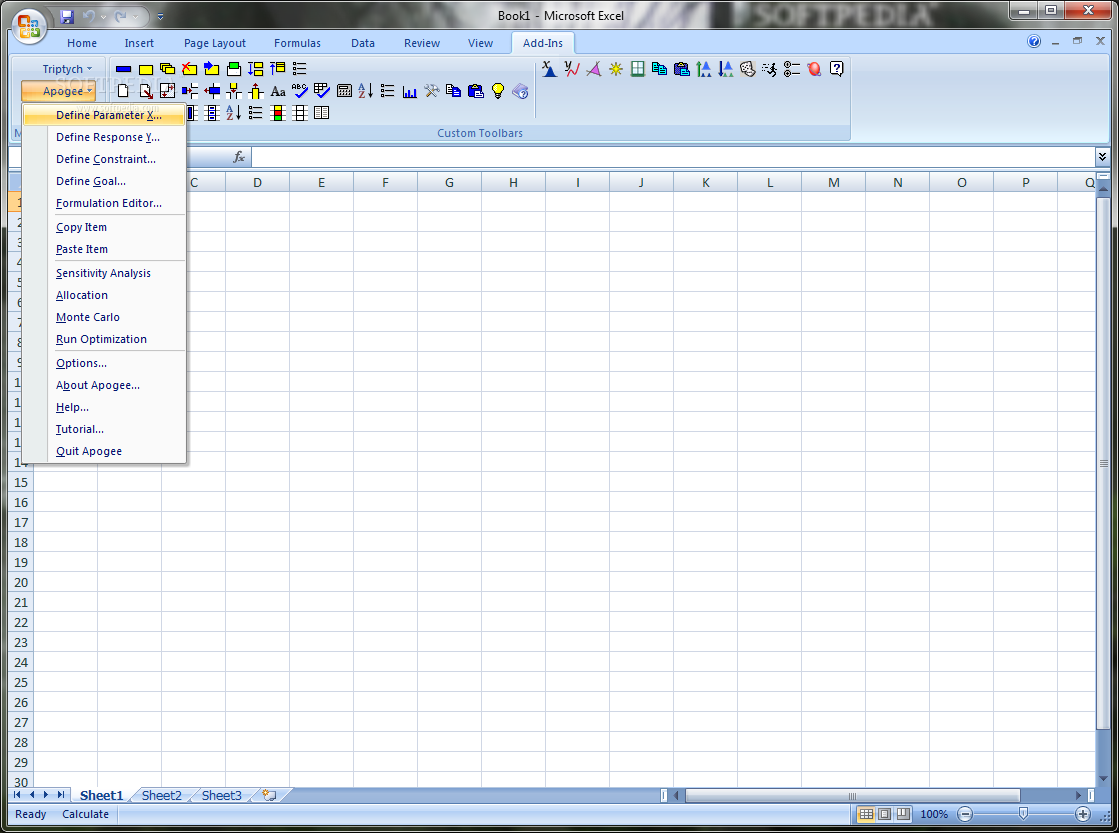This screenshot has width=1119, height=833.
Task: Choose Monte Carlo from the menu
Action: point(104,317)
